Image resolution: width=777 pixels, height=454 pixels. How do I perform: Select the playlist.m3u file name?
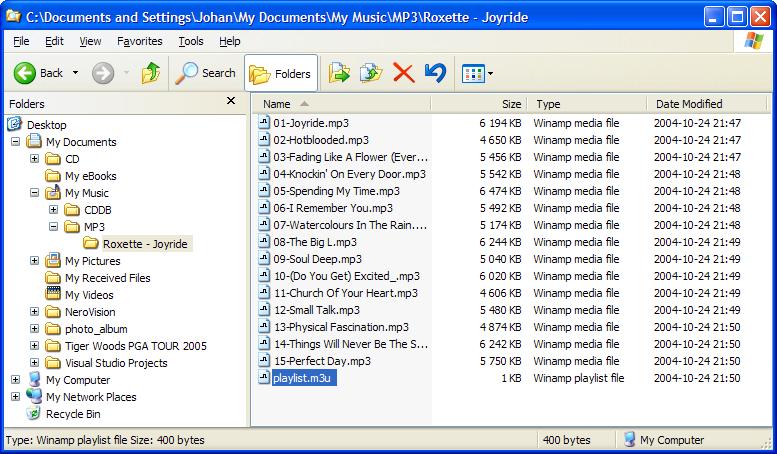click(302, 378)
